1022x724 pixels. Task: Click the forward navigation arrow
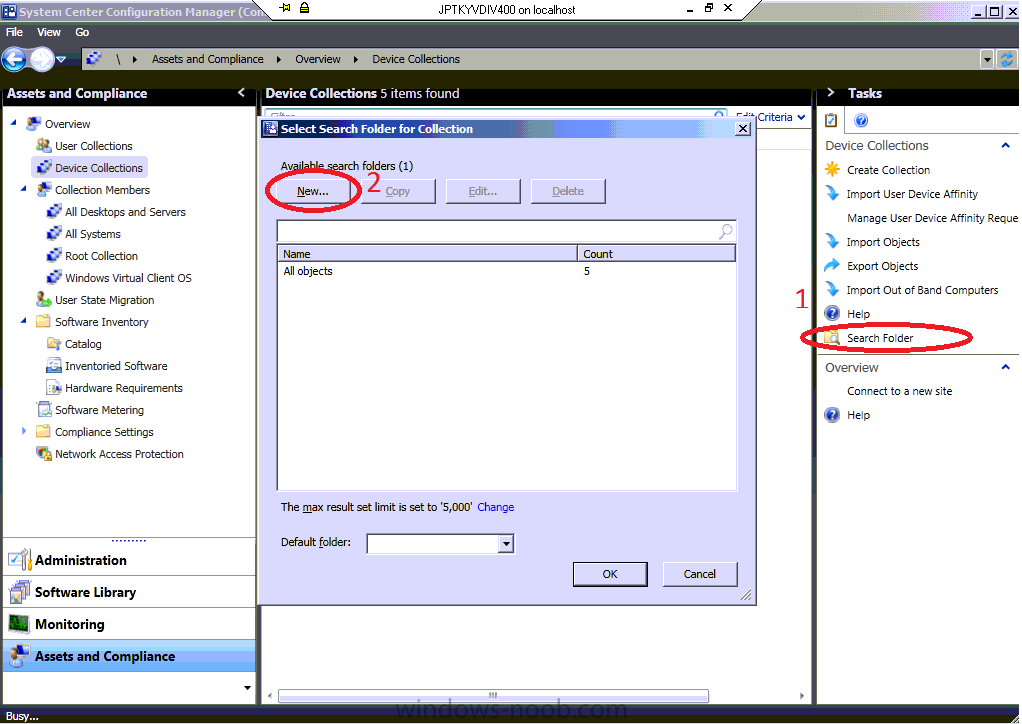point(41,60)
